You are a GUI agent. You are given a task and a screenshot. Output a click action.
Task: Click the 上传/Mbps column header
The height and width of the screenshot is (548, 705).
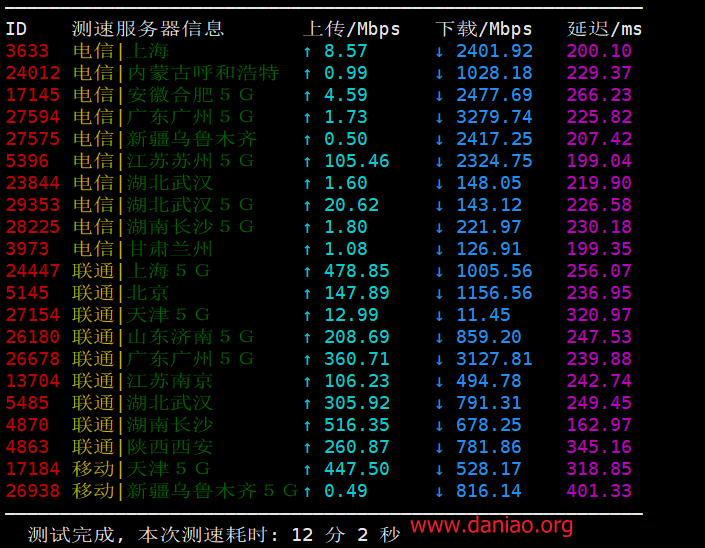click(x=351, y=29)
